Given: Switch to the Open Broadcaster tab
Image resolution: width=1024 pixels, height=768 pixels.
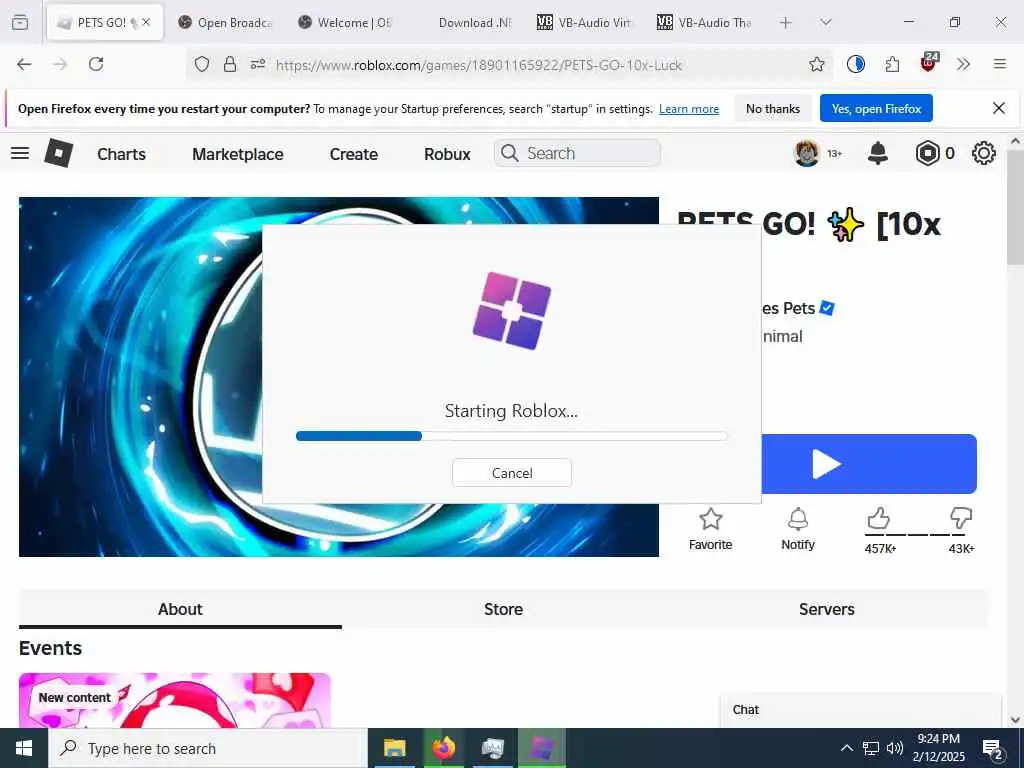Looking at the screenshot, I should [226, 22].
